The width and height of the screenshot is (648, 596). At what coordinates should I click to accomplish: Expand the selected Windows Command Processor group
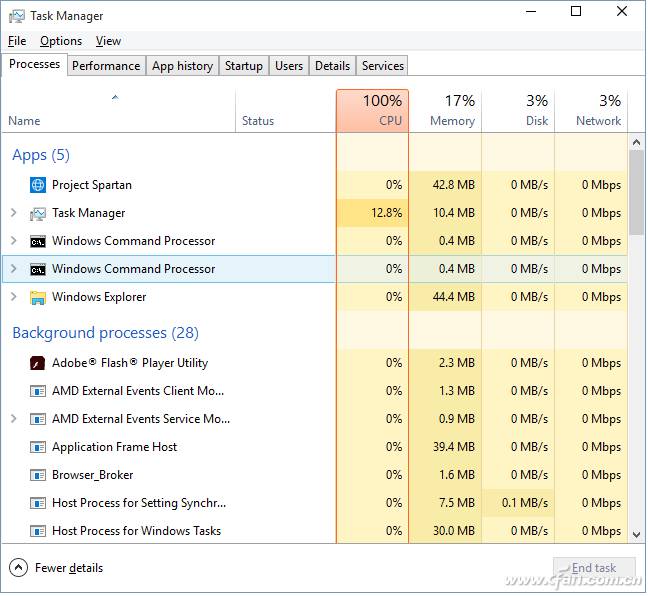tap(14, 269)
